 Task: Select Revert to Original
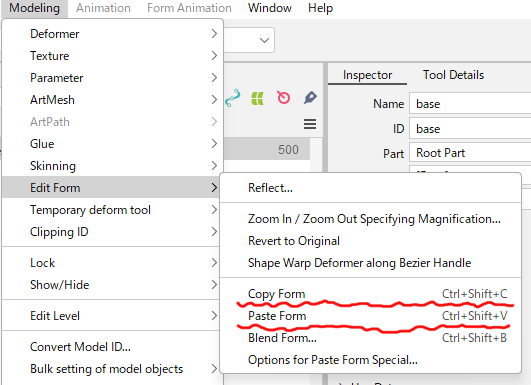[x=370, y=241]
